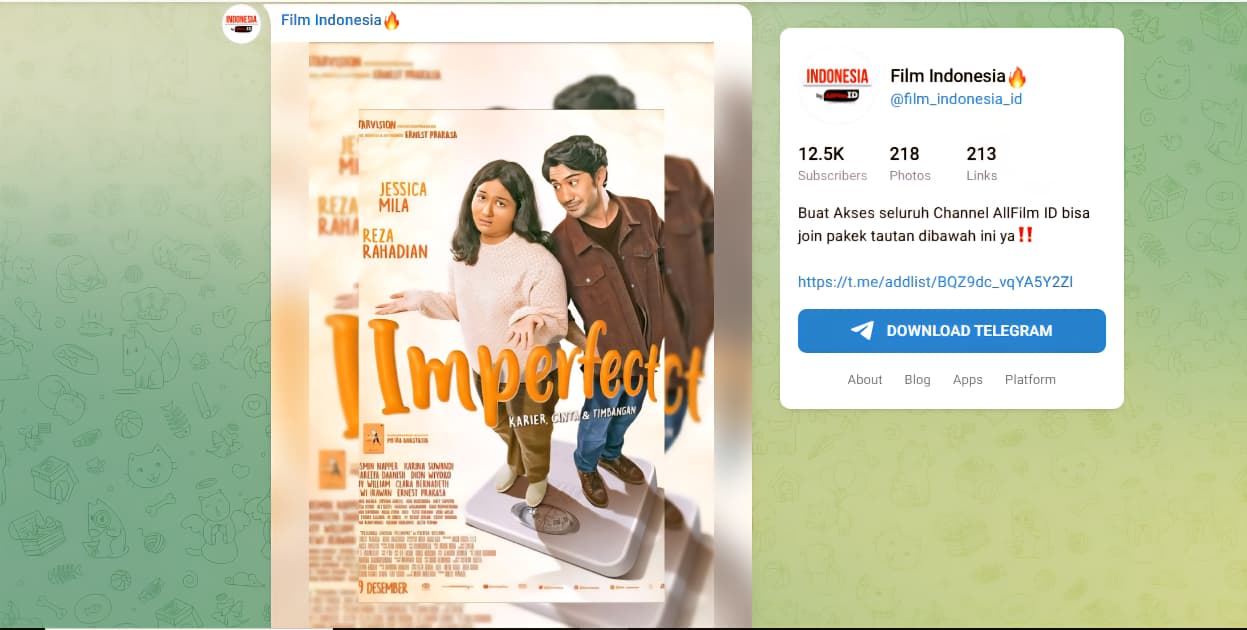
Task: Follow the t.me/addlist invite link
Action: click(x=936, y=282)
